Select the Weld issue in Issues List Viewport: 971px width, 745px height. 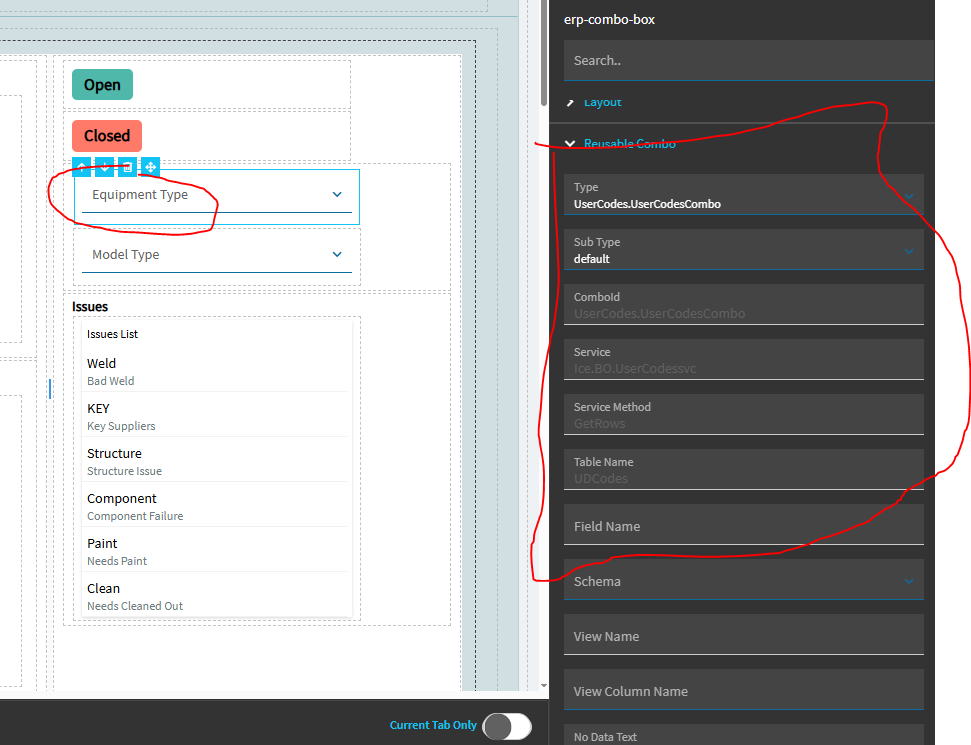[x=214, y=372]
